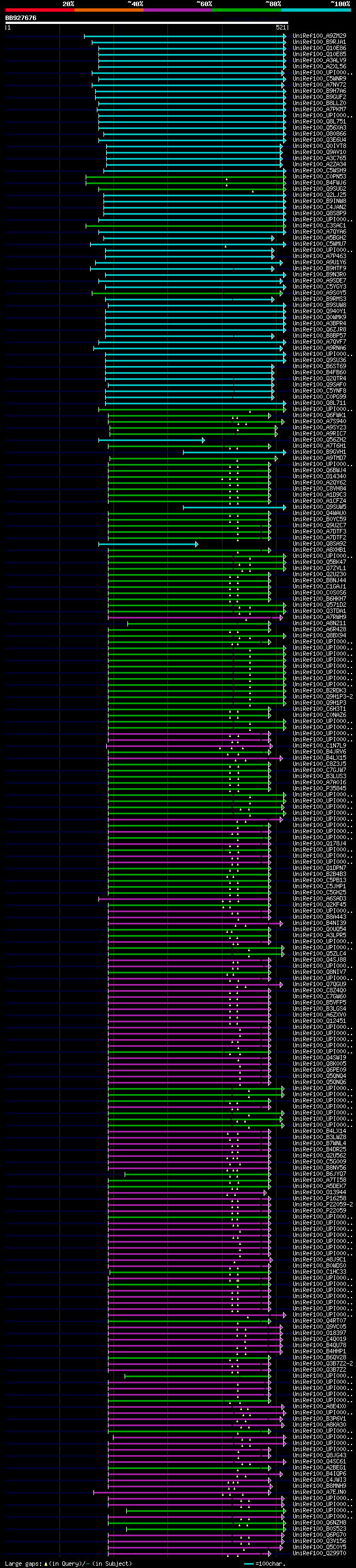Click the orange ~40% identity legend segment
356x1568 pixels.
[109, 10]
